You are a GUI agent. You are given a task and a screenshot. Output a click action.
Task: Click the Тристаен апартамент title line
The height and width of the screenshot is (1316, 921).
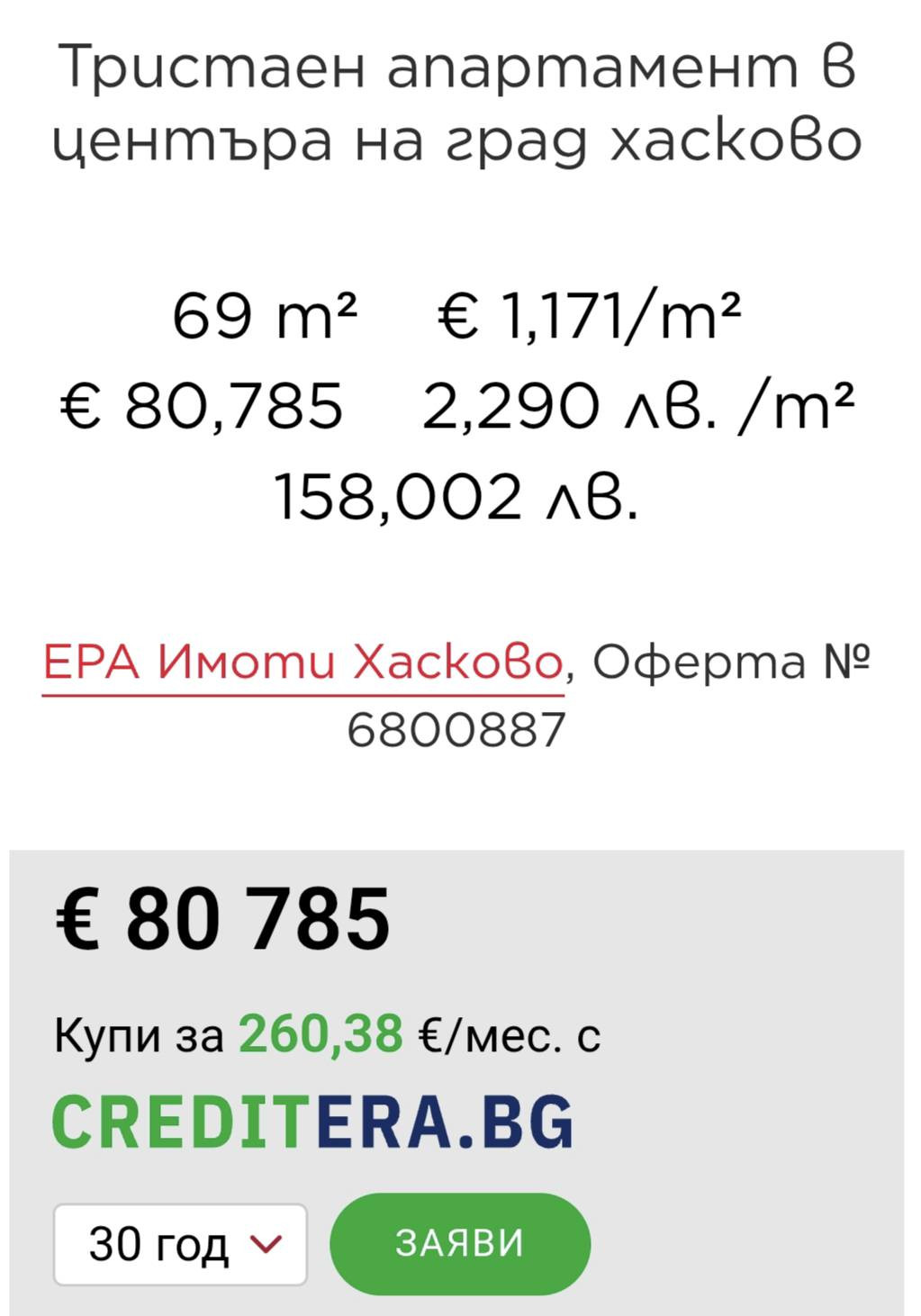tap(456, 68)
